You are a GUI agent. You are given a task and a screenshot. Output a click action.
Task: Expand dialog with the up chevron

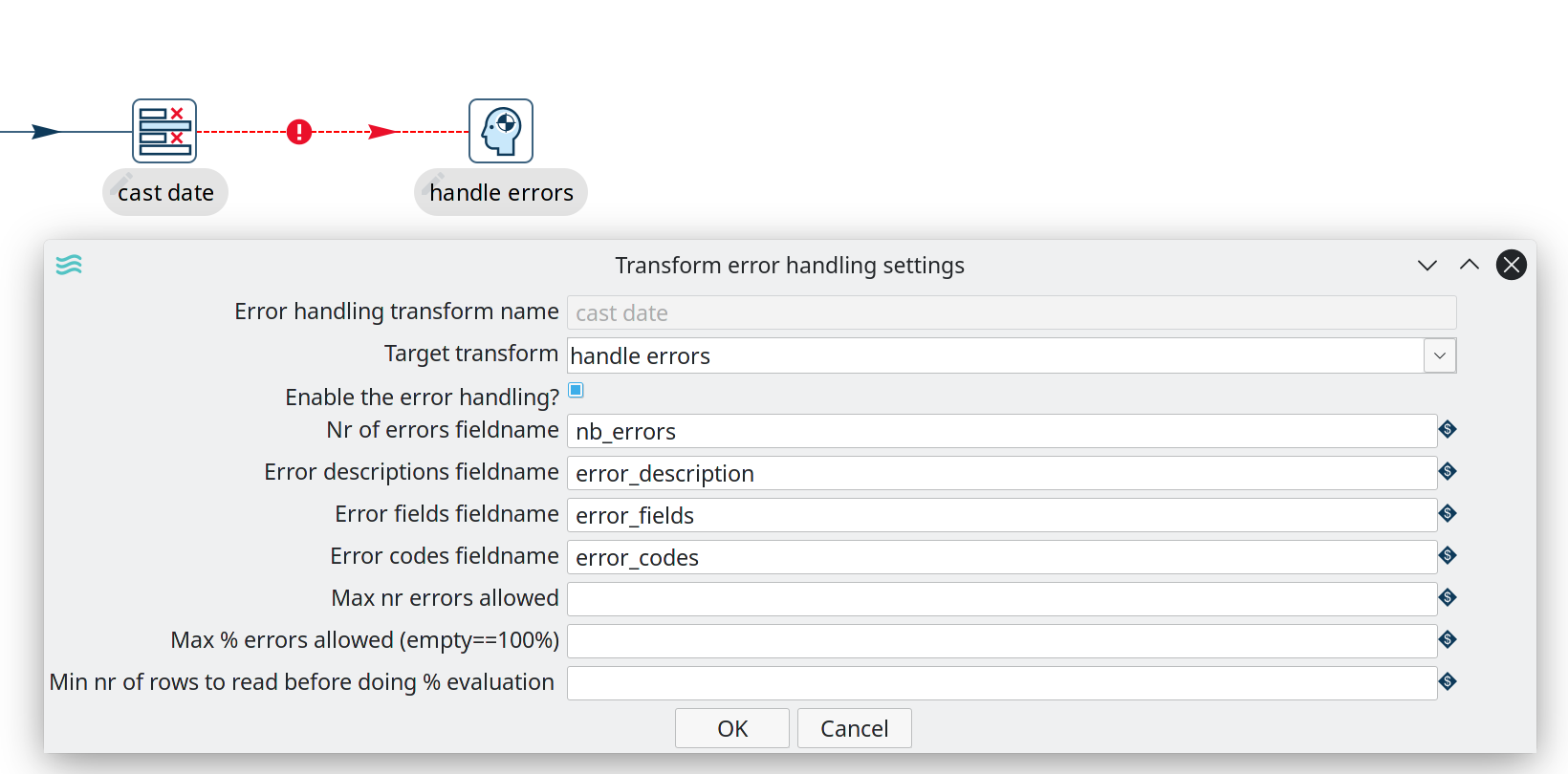click(x=1470, y=265)
